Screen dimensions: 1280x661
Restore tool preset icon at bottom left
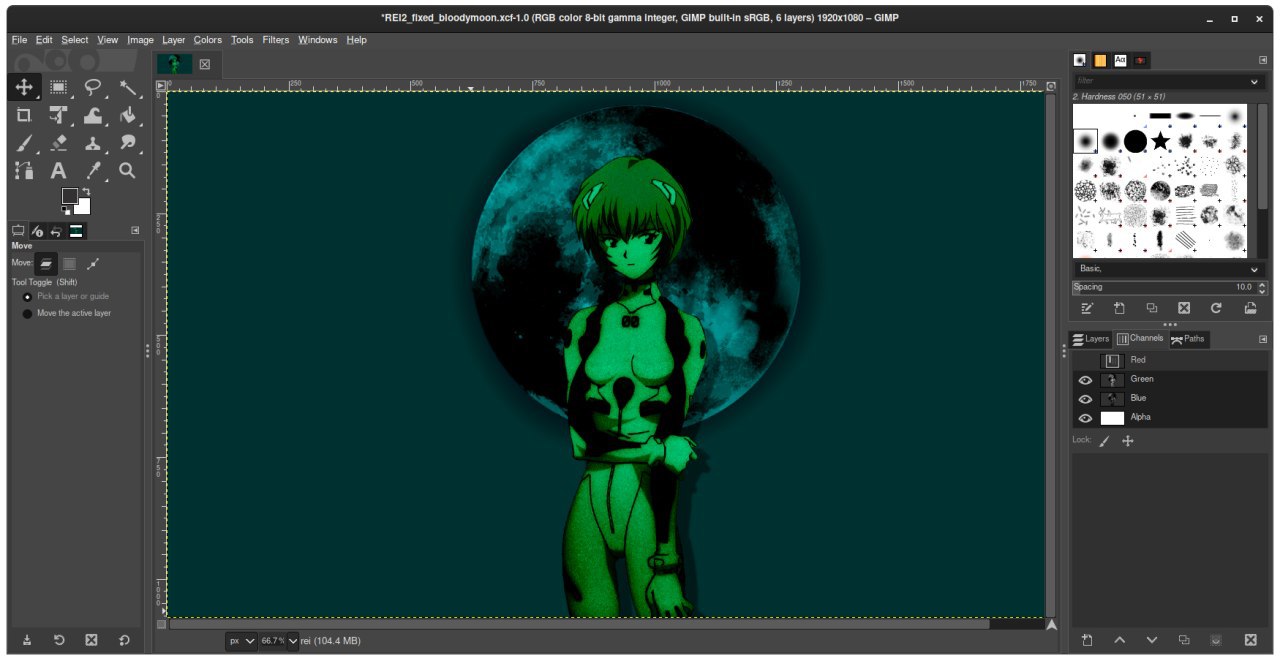click(59, 640)
